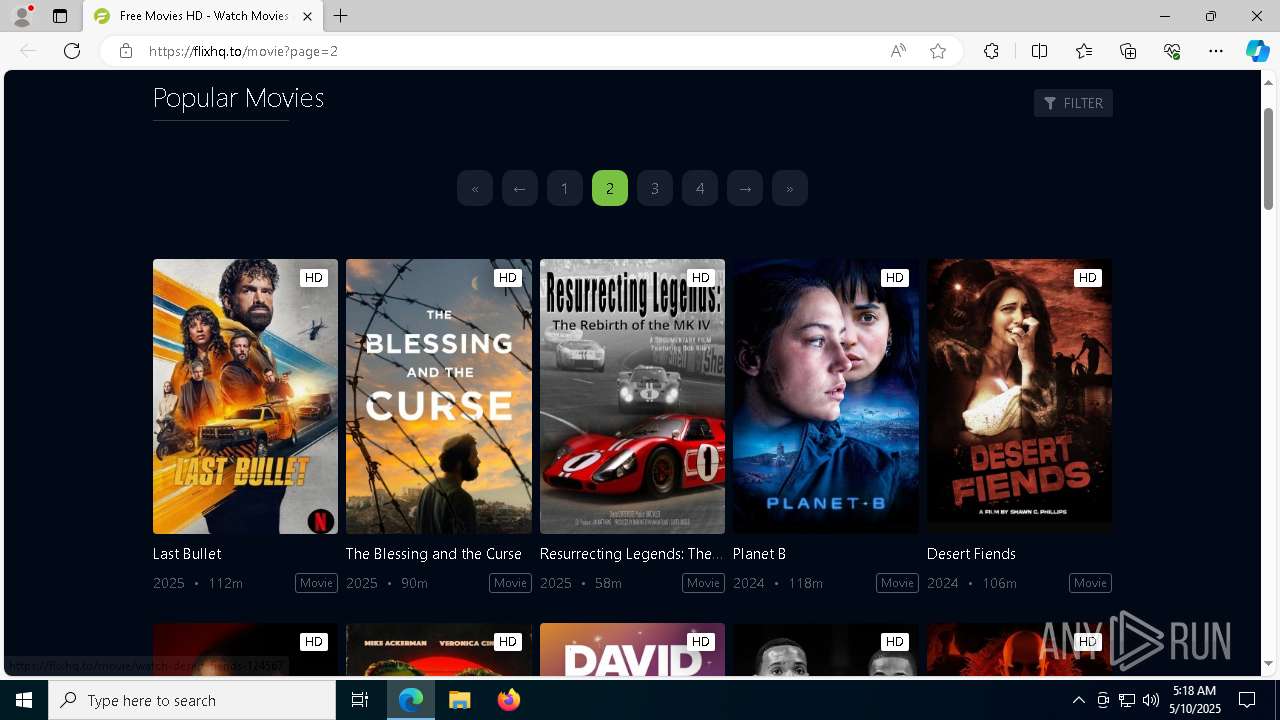Show hidden system tray icons
1280x720 pixels.
(x=1078, y=700)
